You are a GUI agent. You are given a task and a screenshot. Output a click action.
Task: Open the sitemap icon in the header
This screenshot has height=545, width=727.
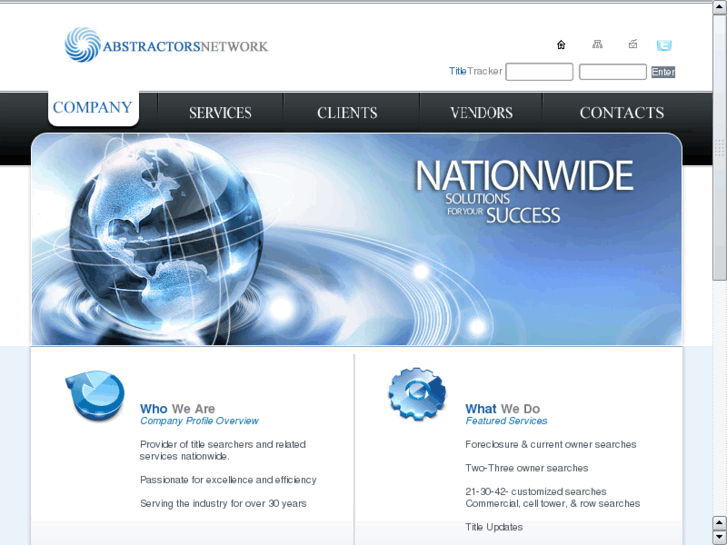[597, 45]
